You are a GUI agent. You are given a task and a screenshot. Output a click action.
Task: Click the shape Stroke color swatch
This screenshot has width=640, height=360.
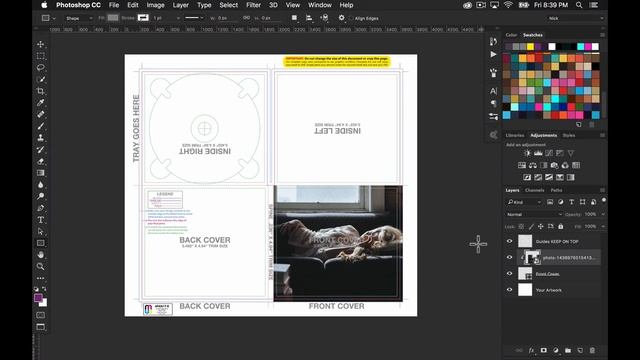pos(143,18)
